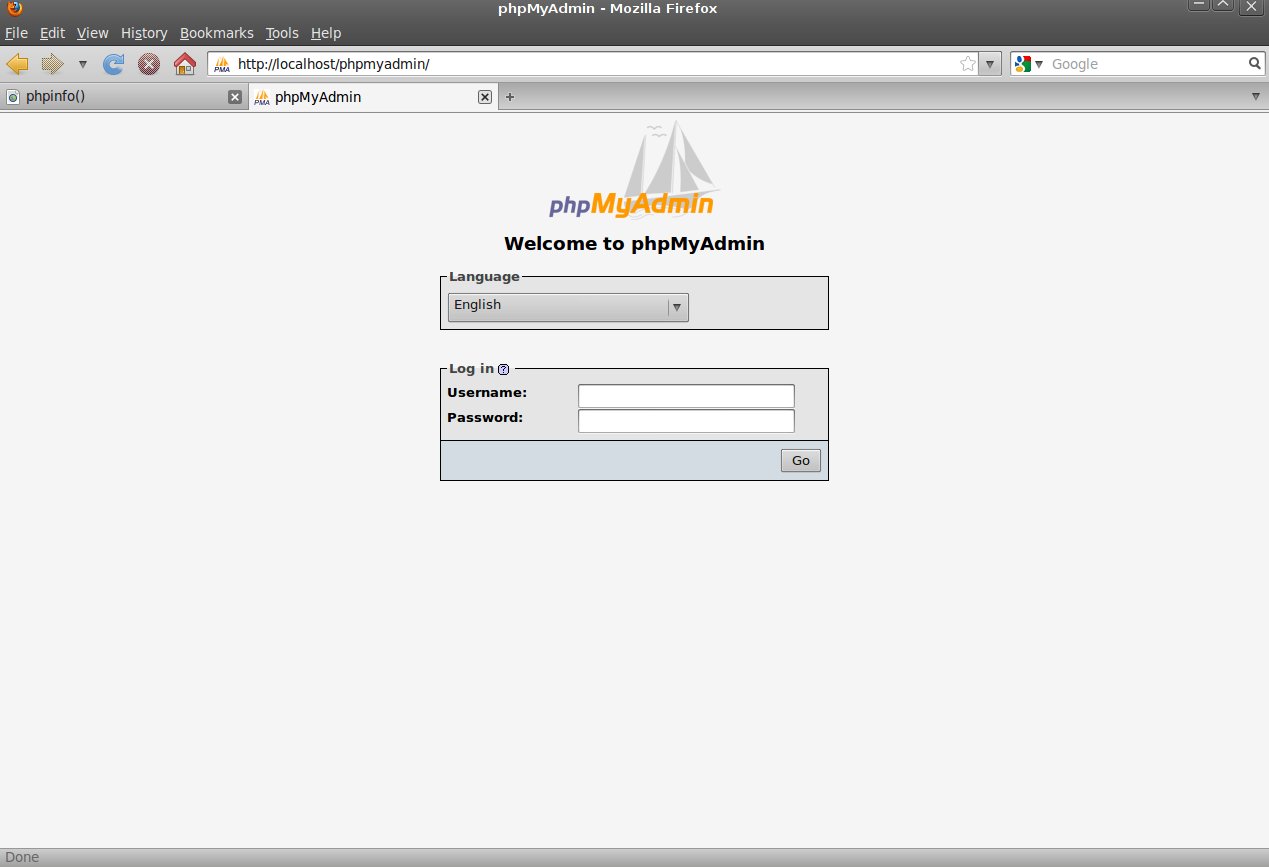Bookmark this page with the star icon

[968, 64]
